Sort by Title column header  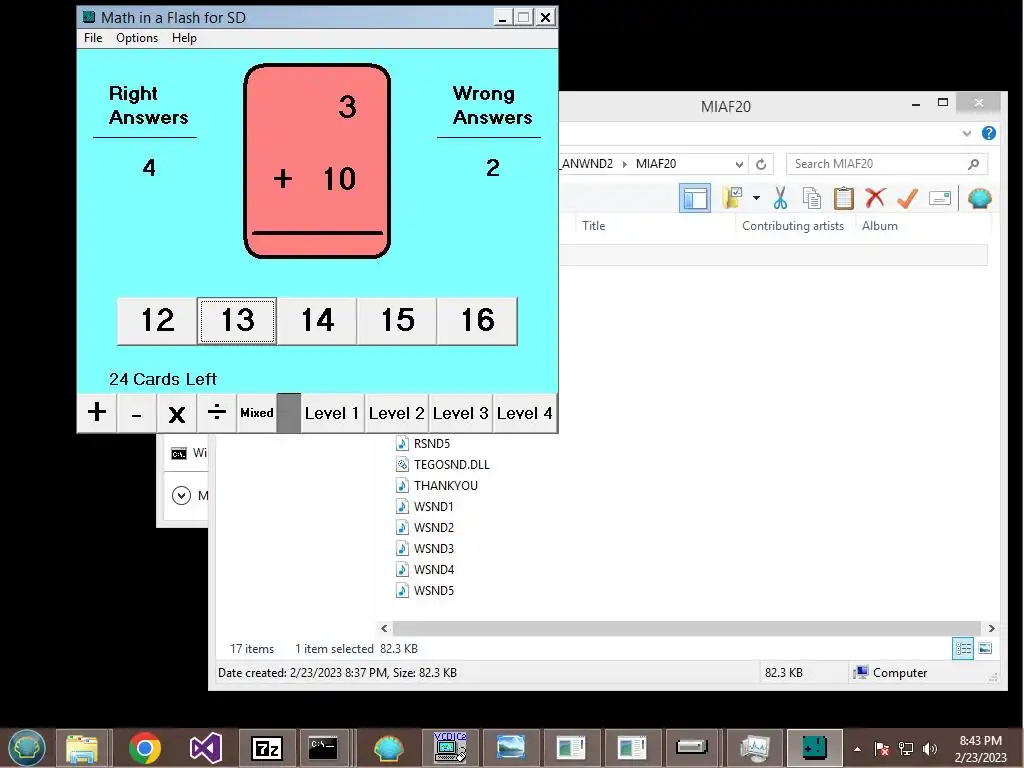pyautogui.click(x=593, y=226)
